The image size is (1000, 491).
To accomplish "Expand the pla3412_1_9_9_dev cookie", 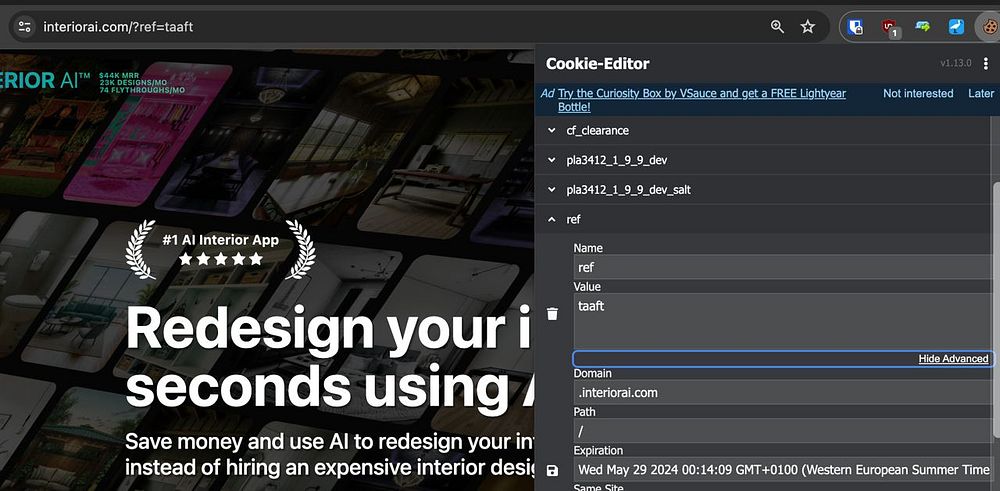I will [x=764, y=160].
